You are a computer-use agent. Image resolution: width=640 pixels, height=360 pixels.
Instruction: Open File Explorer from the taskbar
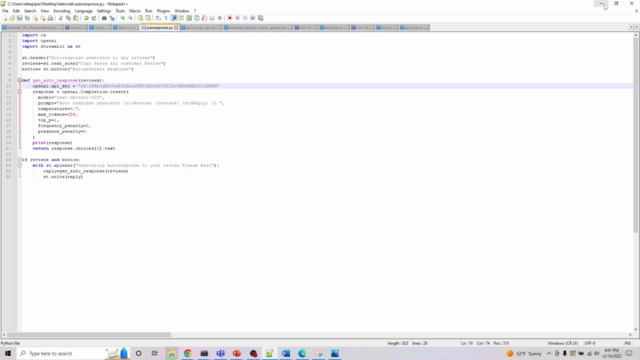pyautogui.click(x=171, y=353)
